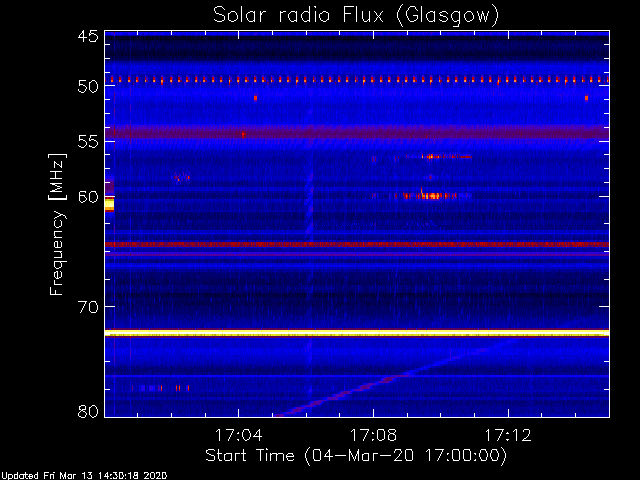The image size is (640, 480).
Task: Click the 17:08 time tick label
Action: (x=373, y=435)
